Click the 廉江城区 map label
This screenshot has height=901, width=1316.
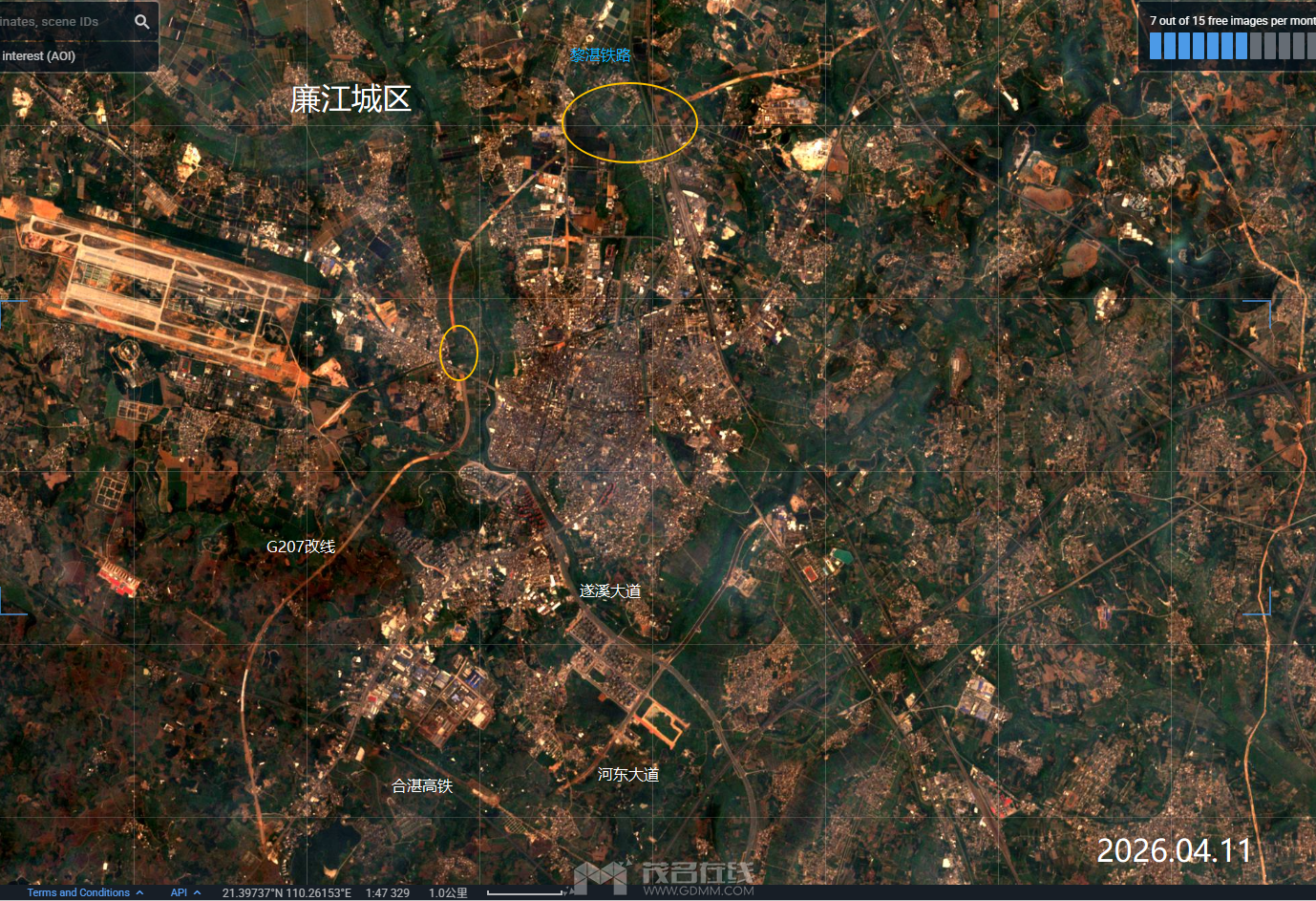tap(351, 99)
